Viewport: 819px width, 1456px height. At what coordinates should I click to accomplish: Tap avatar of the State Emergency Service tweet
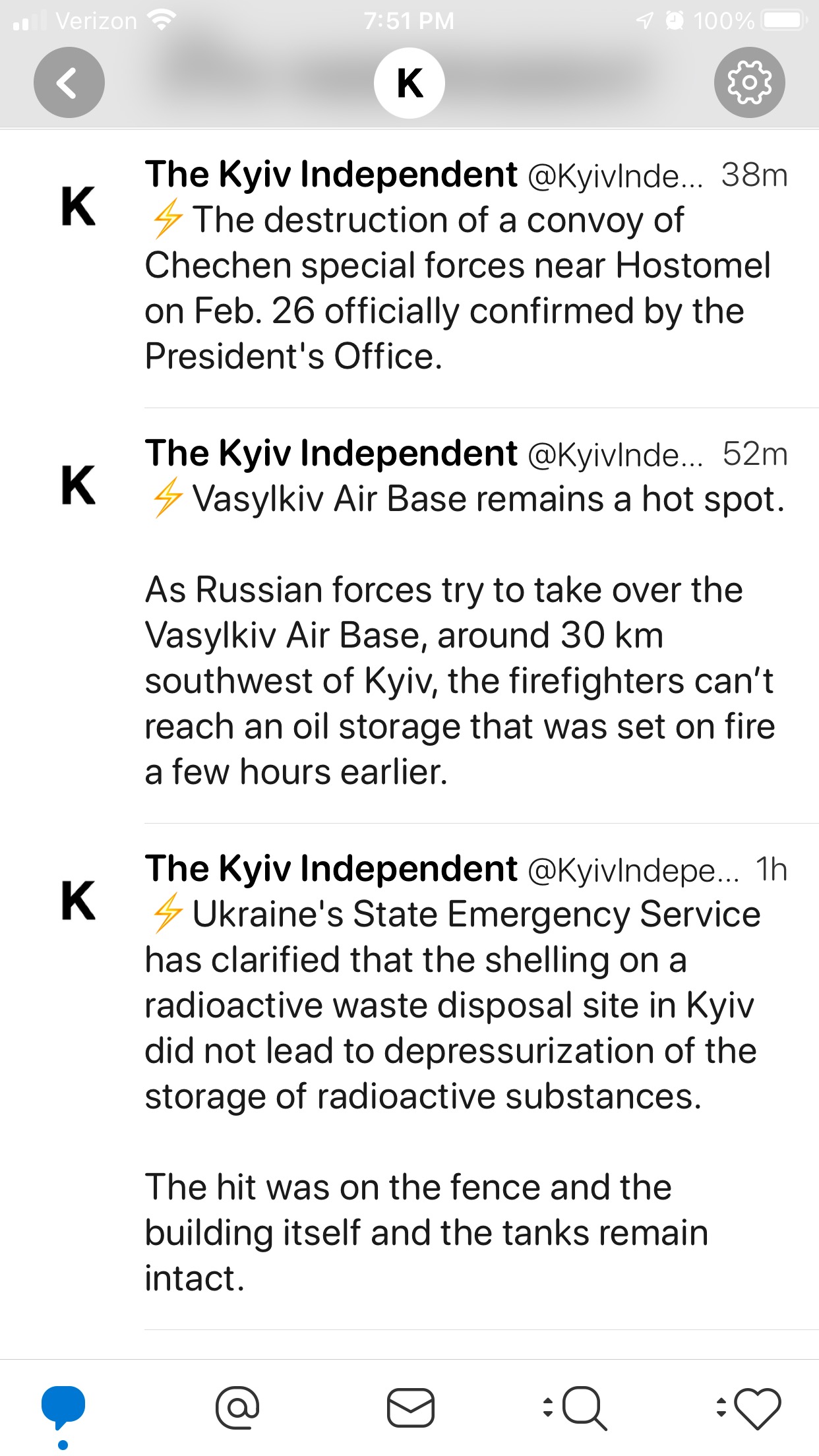78,900
